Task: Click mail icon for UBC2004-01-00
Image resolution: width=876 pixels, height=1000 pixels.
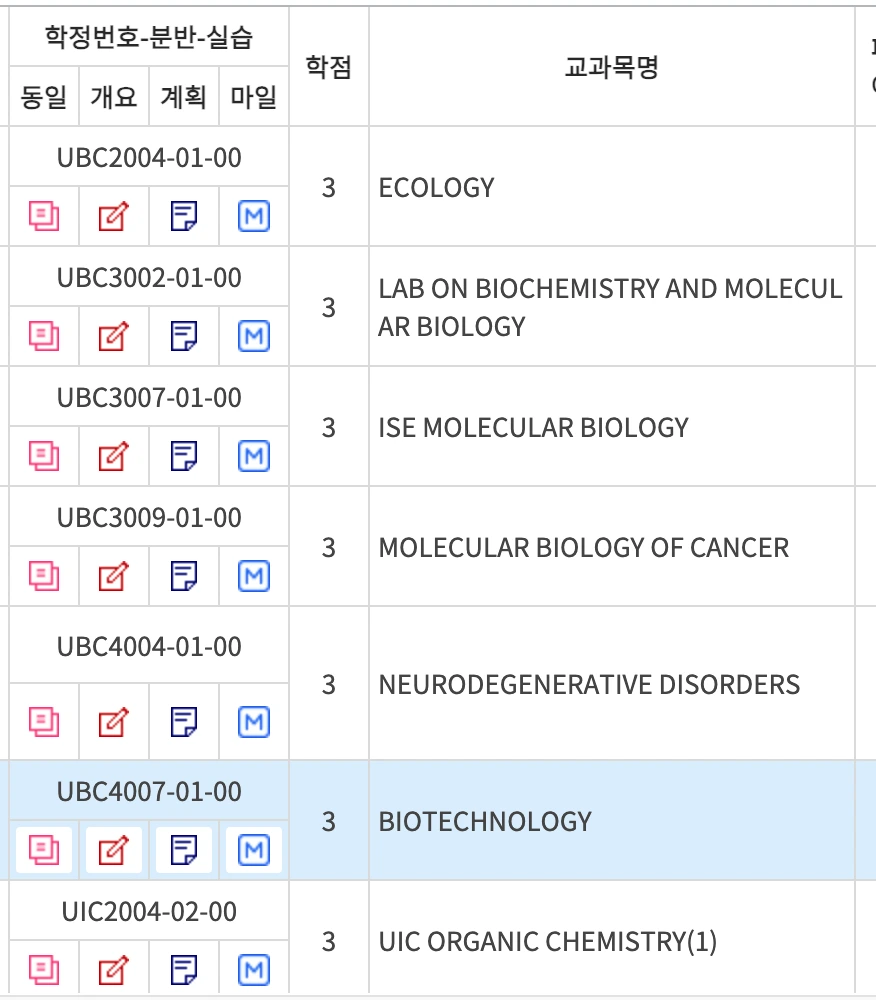Action: tap(254, 216)
